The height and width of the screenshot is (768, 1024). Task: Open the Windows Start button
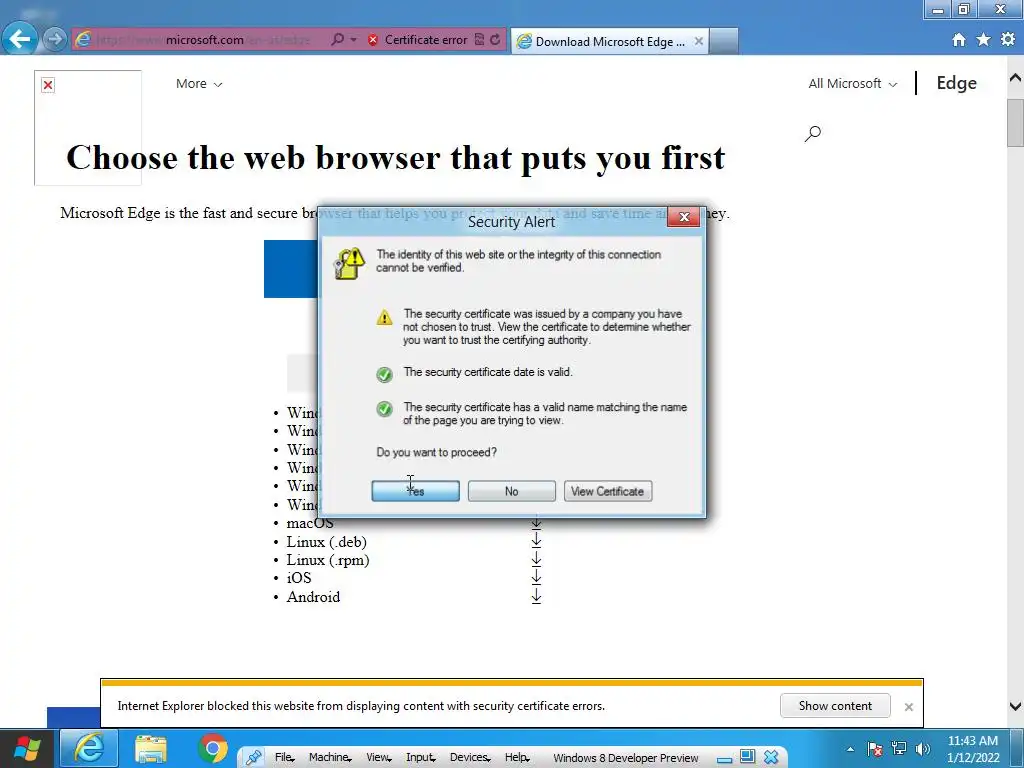[x=27, y=748]
